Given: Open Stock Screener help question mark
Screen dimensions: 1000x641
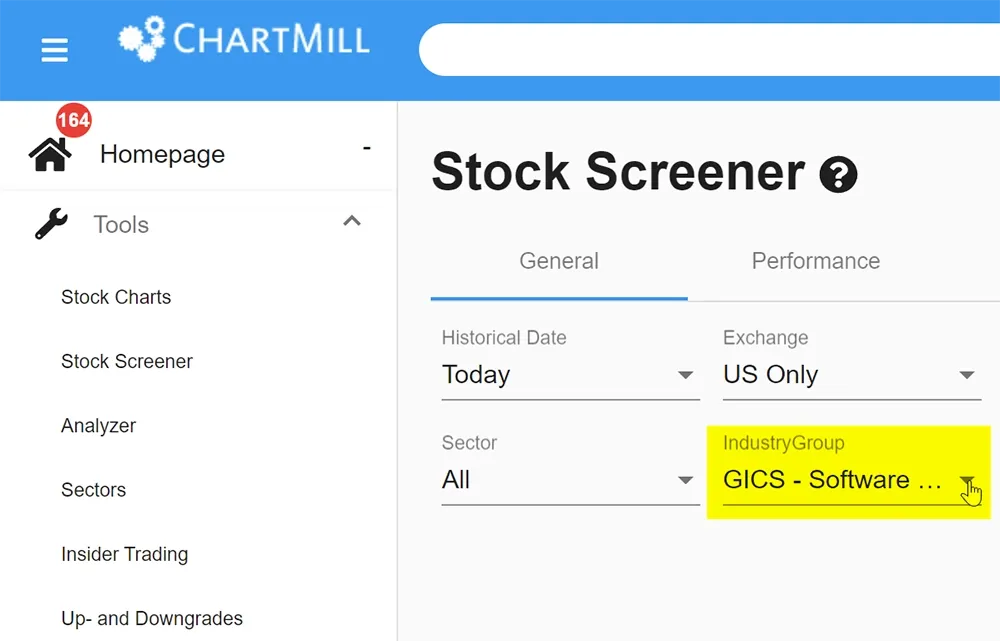Looking at the screenshot, I should [838, 174].
